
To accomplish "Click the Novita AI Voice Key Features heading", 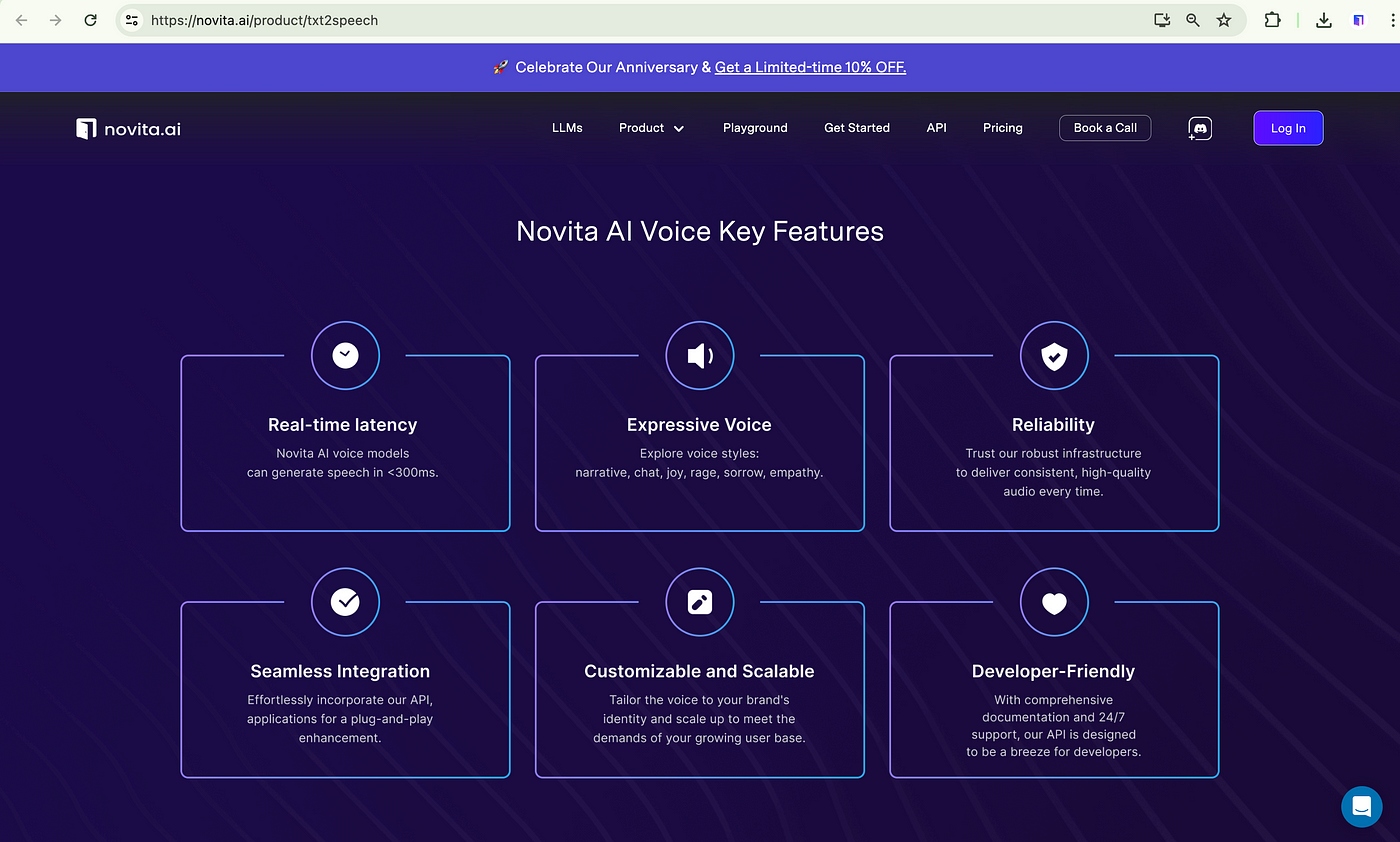I will [700, 231].
